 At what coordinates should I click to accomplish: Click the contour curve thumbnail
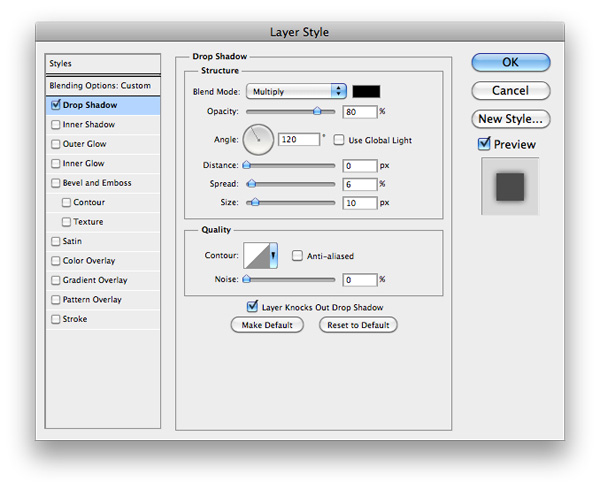pos(257,255)
